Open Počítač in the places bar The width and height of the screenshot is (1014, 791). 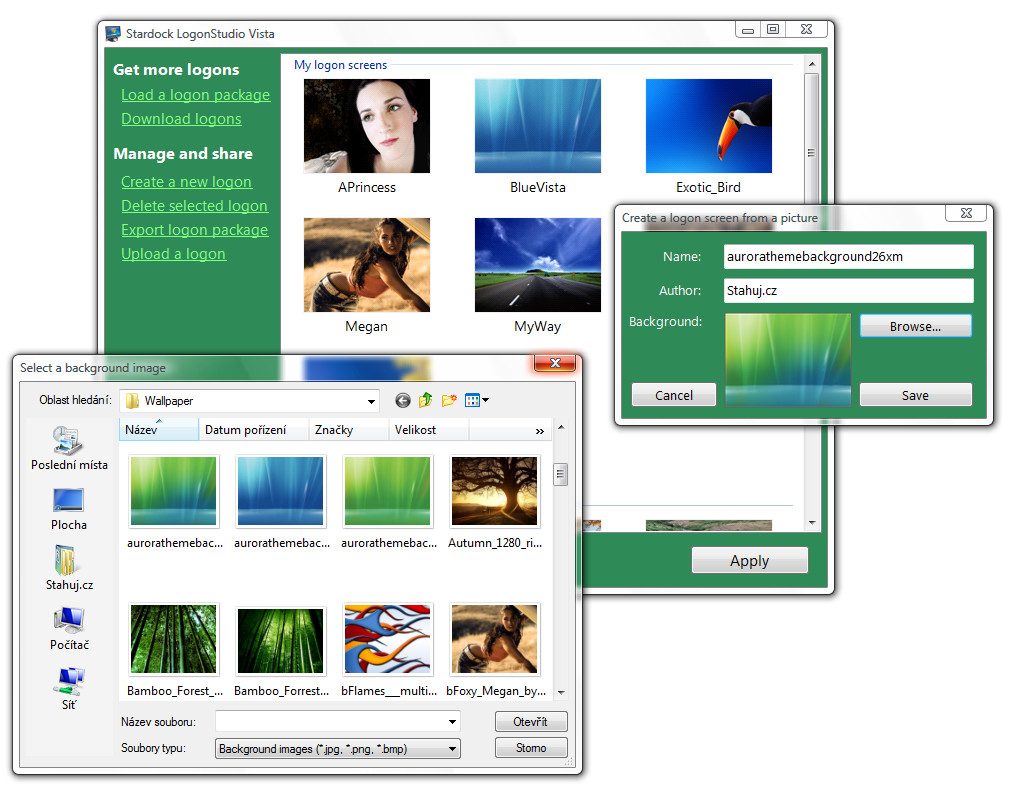click(69, 629)
